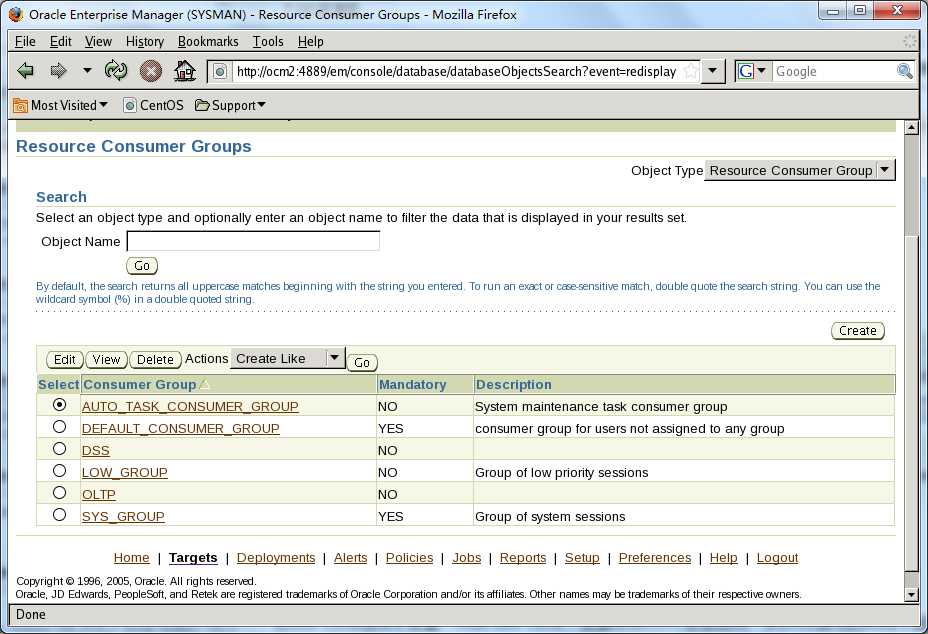Open the Object Type dropdown
The height and width of the screenshot is (634, 928).
pyautogui.click(x=799, y=170)
